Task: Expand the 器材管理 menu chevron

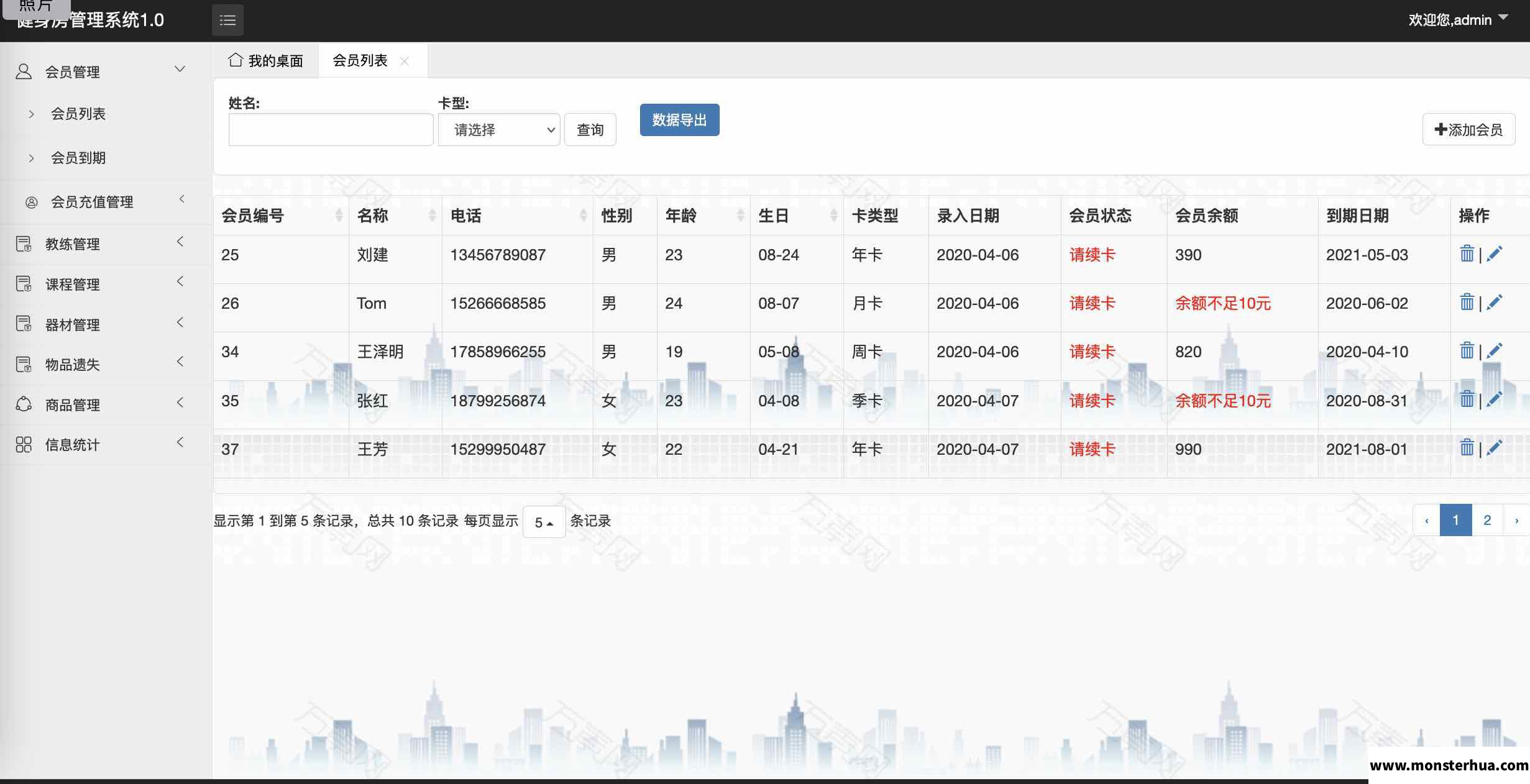Action: (180, 322)
